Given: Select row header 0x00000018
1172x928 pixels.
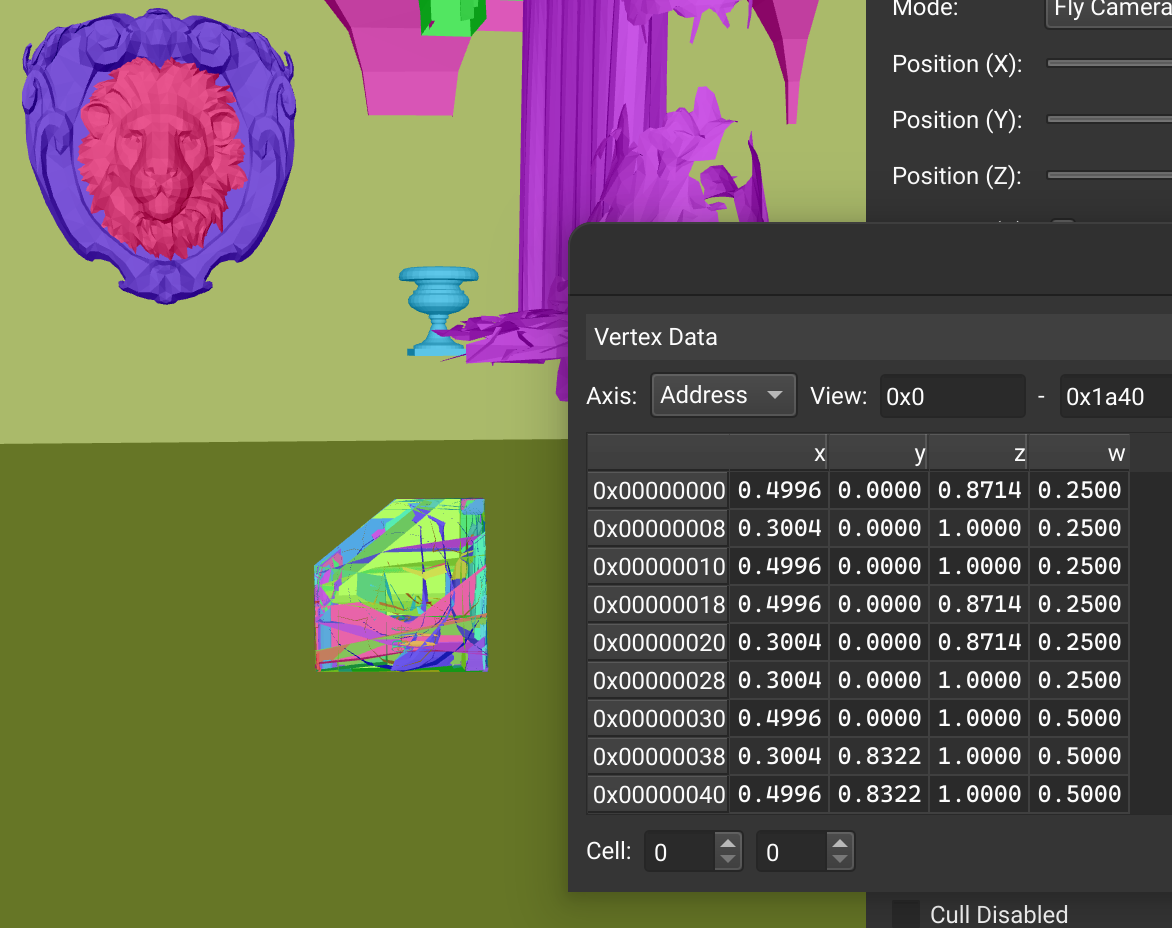Looking at the screenshot, I should pos(658,604).
